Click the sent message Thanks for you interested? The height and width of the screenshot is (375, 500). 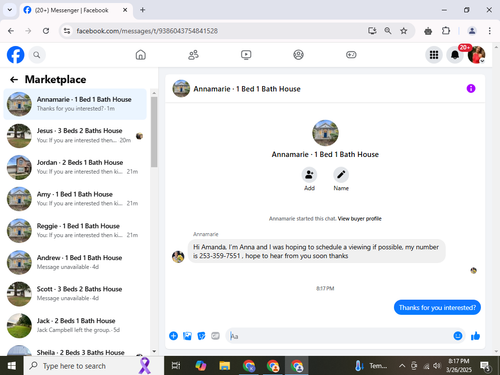coord(437,307)
